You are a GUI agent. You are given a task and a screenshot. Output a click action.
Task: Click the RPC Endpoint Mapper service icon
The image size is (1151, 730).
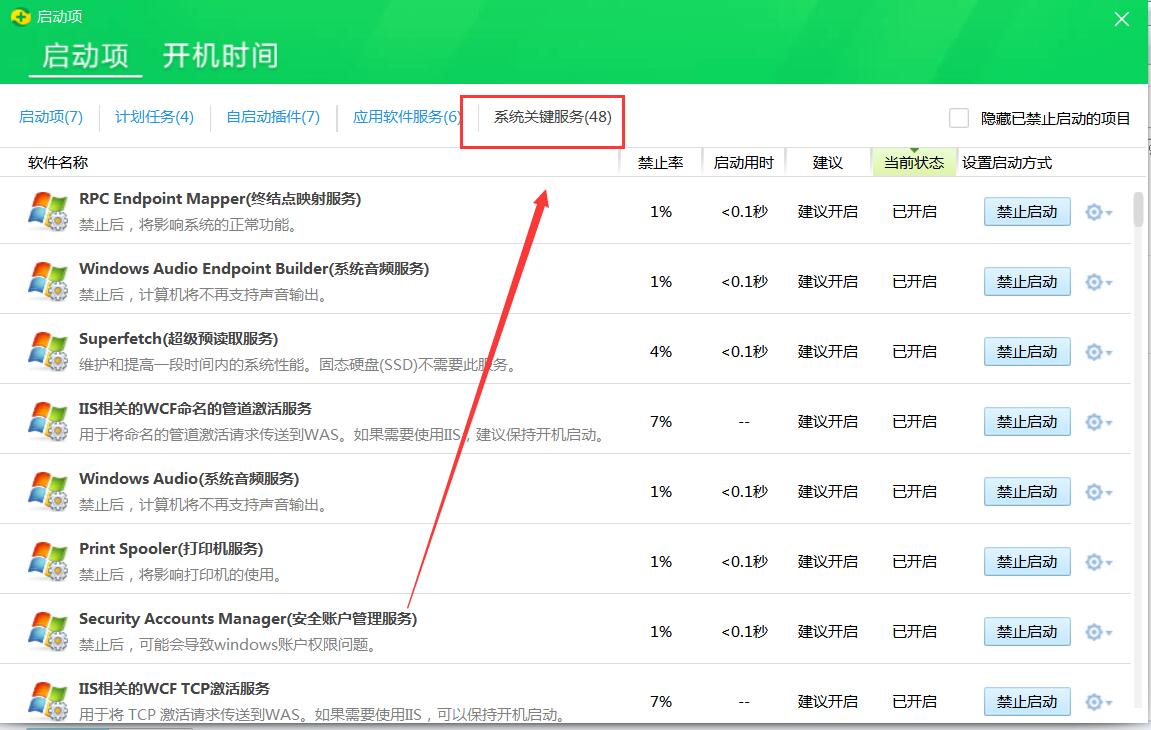47,210
